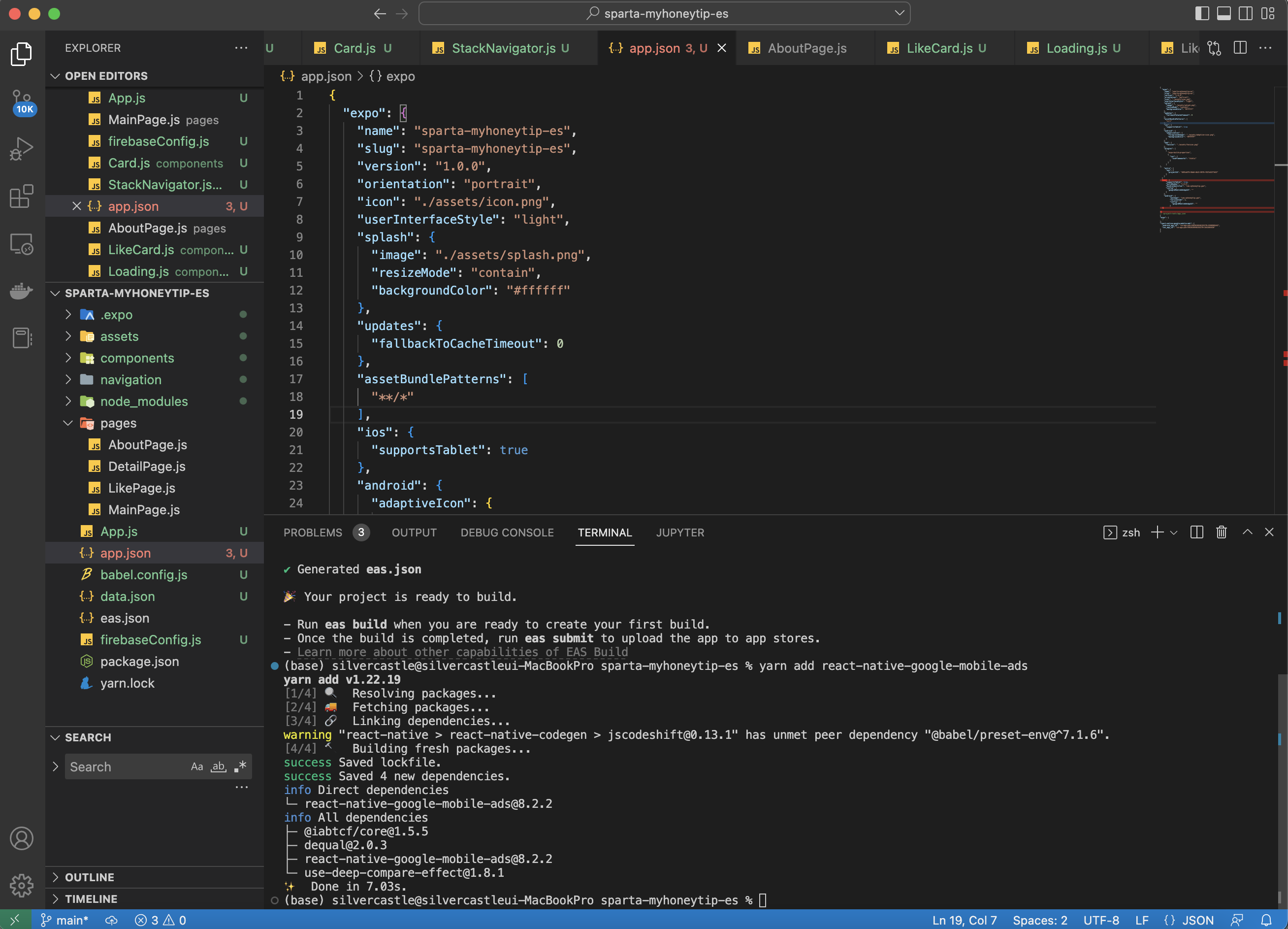Click the sparta-myhoneytip-es command center search
This screenshot has height=929, width=1288.
[x=665, y=14]
